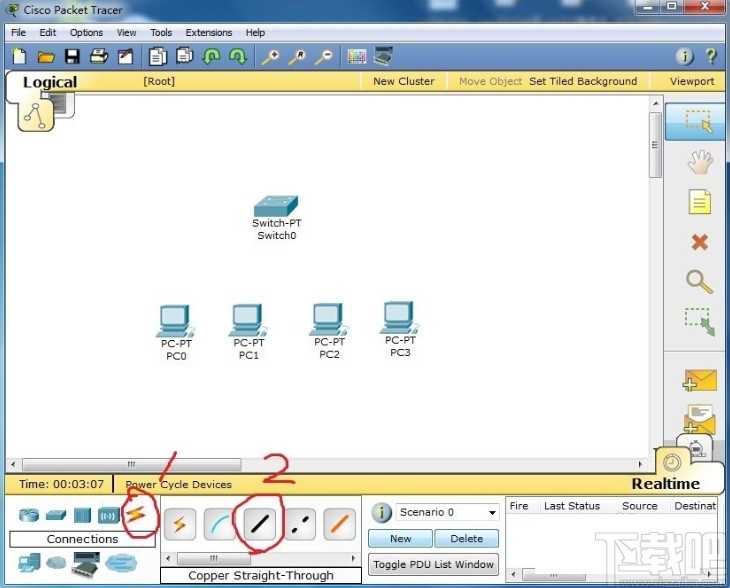Pick the Resize Shape tool
The width and height of the screenshot is (730, 588).
[x=699, y=321]
